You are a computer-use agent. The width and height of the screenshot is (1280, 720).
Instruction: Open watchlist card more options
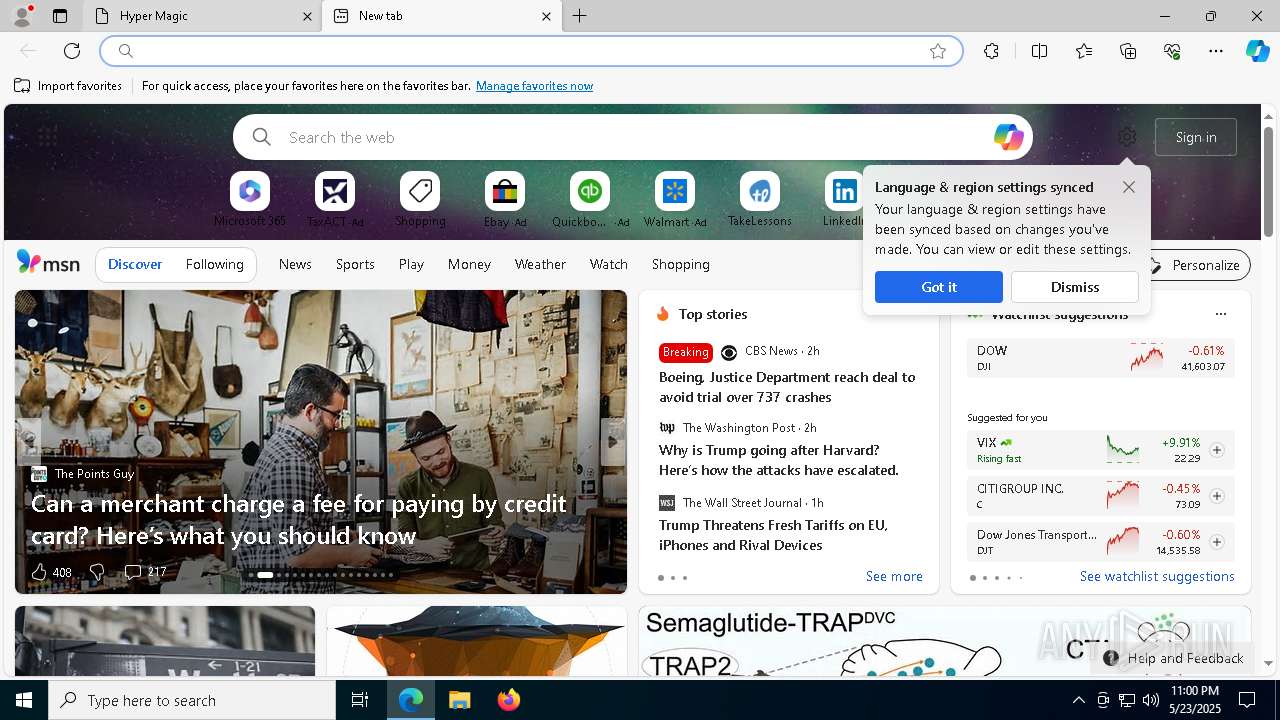(1220, 314)
